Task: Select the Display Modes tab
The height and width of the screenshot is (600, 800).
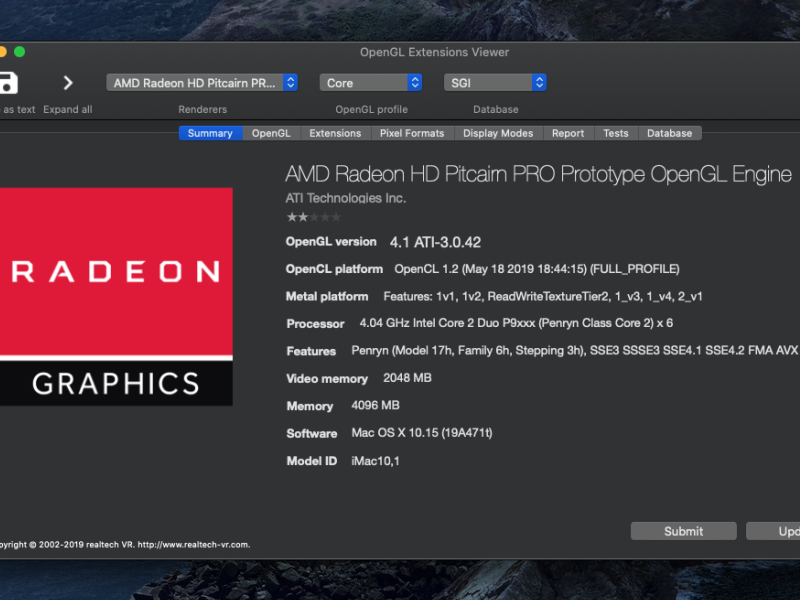Action: coord(499,133)
